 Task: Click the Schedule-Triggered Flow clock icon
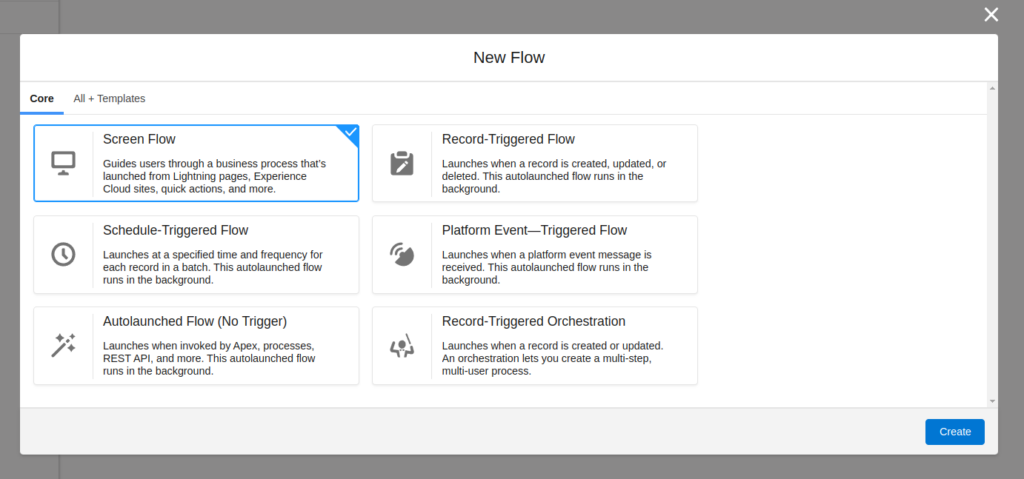point(63,254)
